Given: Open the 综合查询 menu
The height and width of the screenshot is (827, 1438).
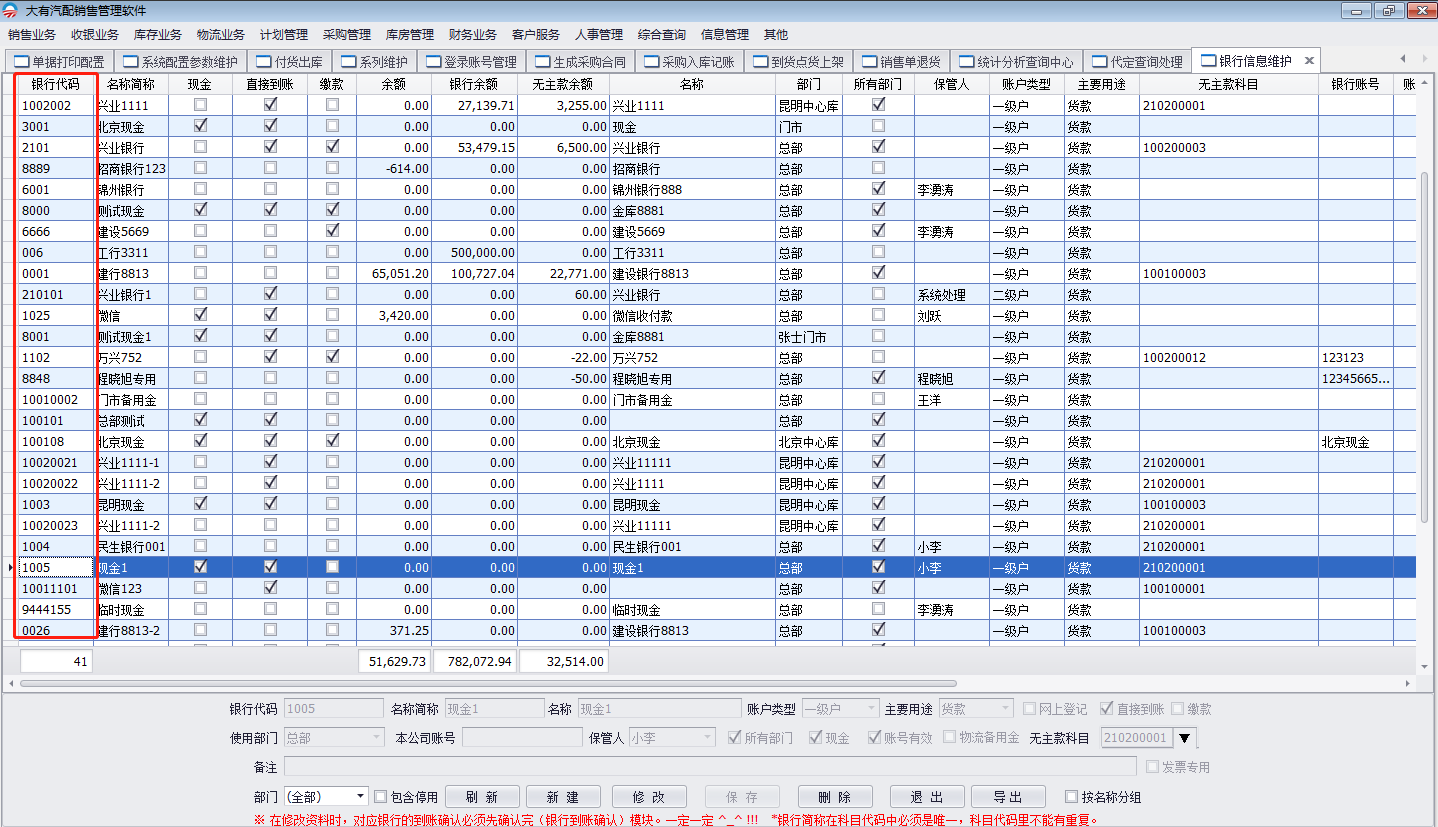Looking at the screenshot, I should [662, 34].
